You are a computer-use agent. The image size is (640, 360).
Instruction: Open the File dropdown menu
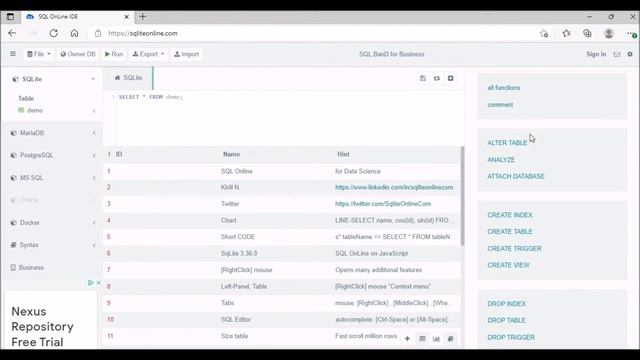pyautogui.click(x=39, y=54)
